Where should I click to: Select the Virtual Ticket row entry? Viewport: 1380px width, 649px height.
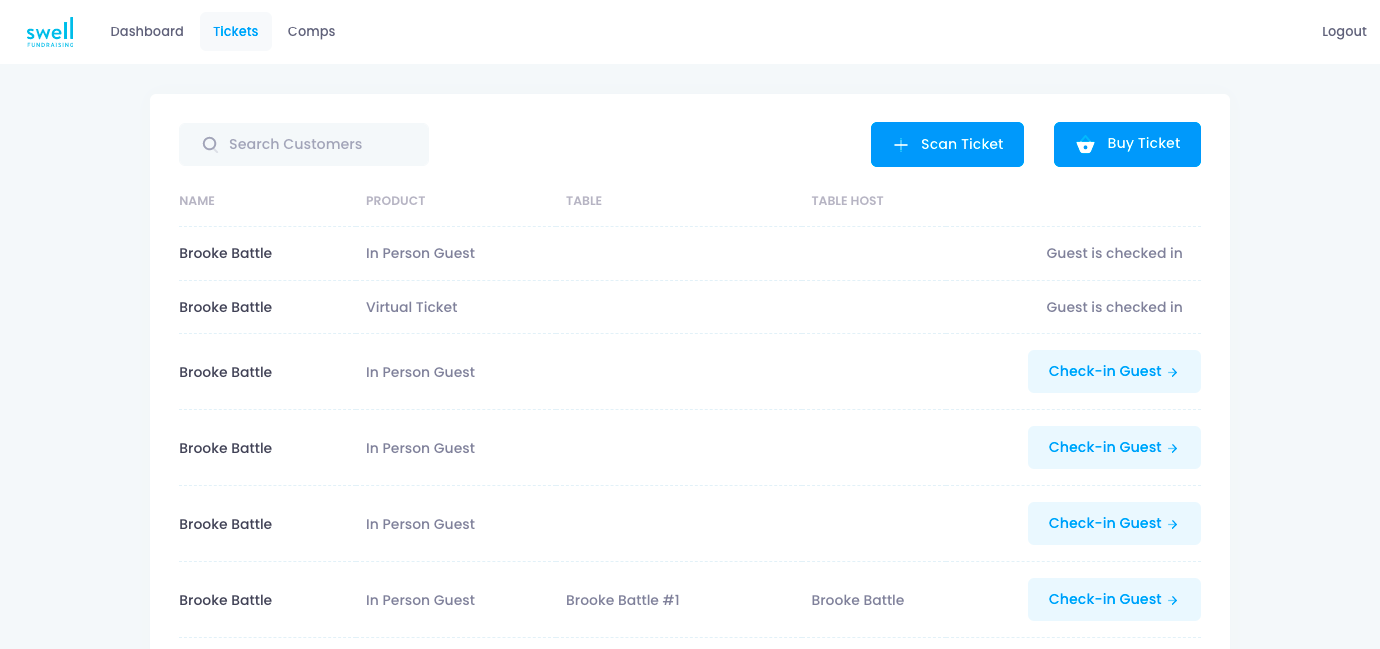pyautogui.click(x=411, y=308)
